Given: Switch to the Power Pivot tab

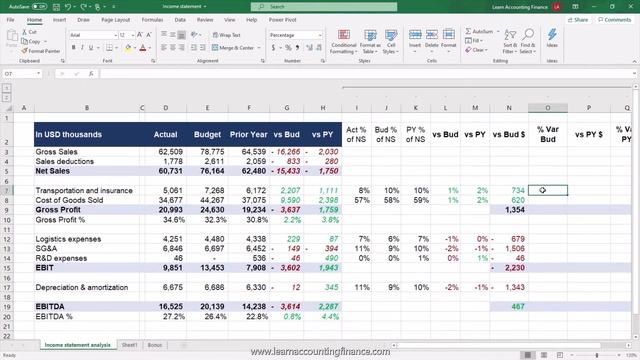Looking at the screenshot, I should click(x=282, y=20).
